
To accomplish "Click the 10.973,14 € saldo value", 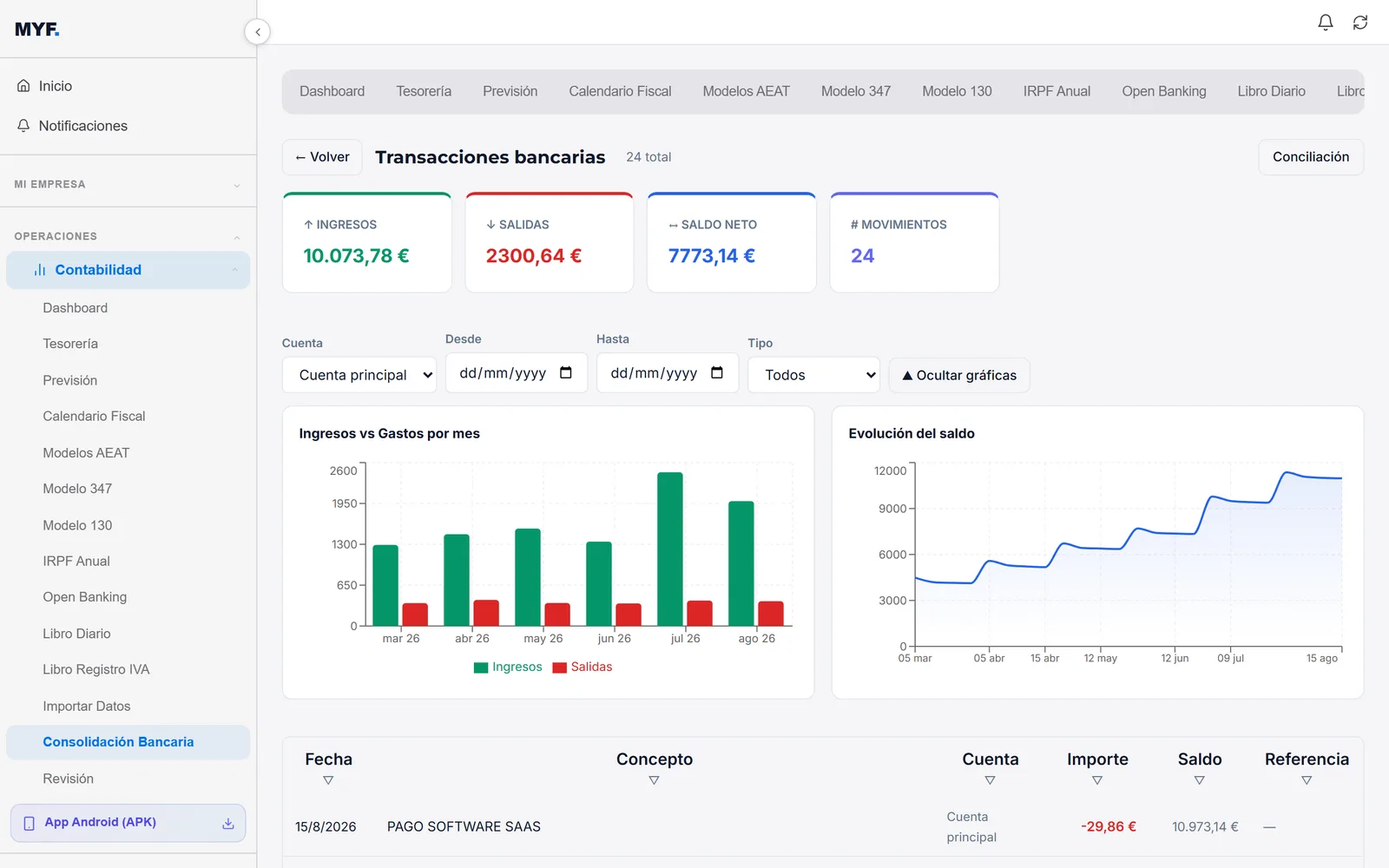I will 1205,827.
